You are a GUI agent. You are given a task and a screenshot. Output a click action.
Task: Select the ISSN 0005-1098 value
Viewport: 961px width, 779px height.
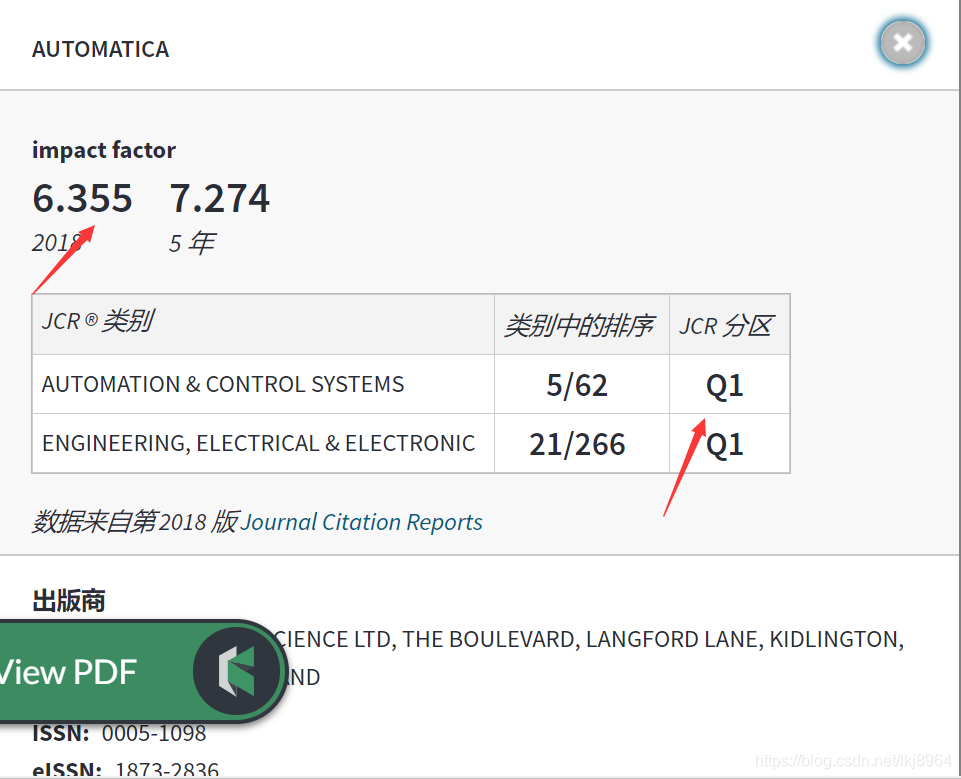pyautogui.click(x=154, y=733)
